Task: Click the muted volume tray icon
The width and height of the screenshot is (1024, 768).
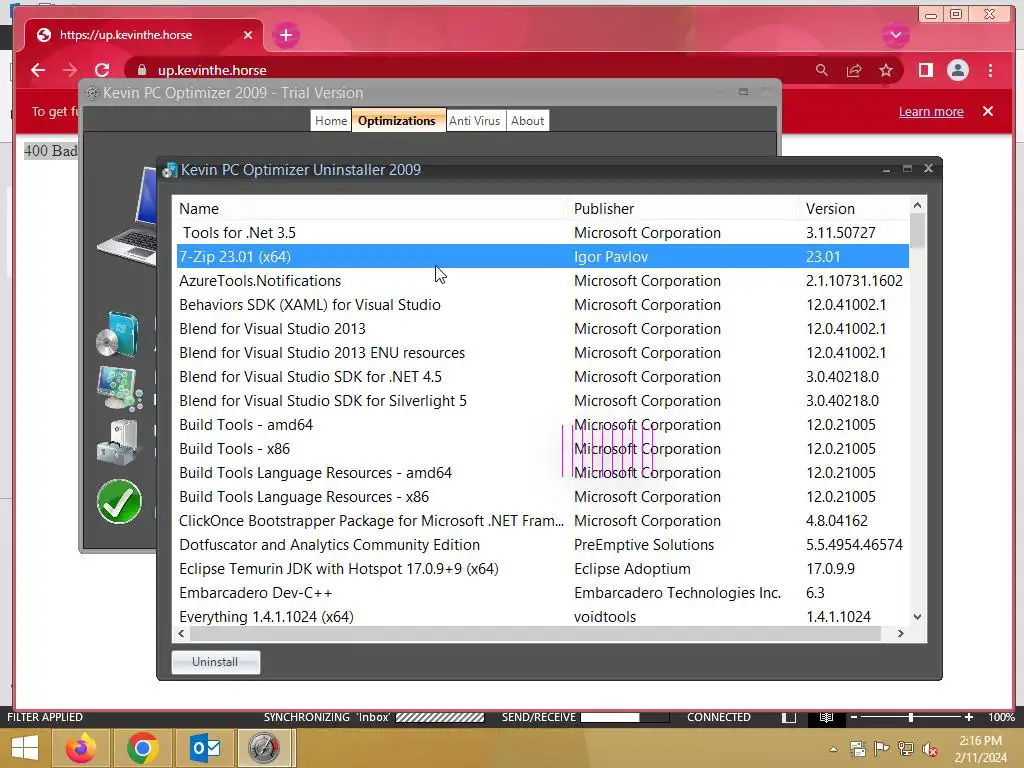Action: [x=930, y=749]
